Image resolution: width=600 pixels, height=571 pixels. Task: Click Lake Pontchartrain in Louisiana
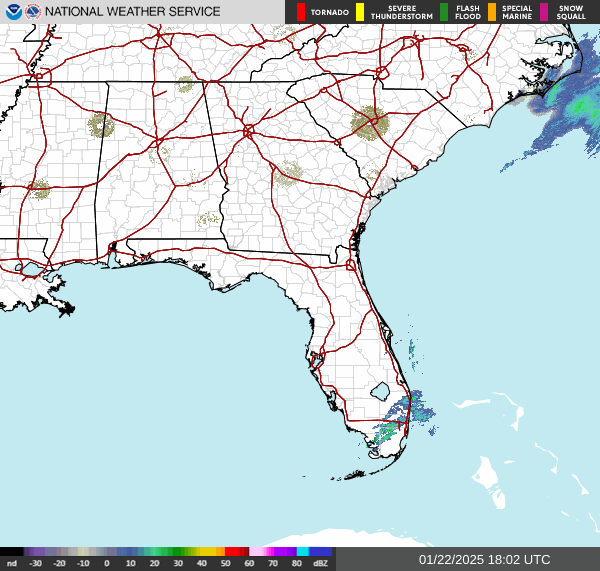point(32,270)
